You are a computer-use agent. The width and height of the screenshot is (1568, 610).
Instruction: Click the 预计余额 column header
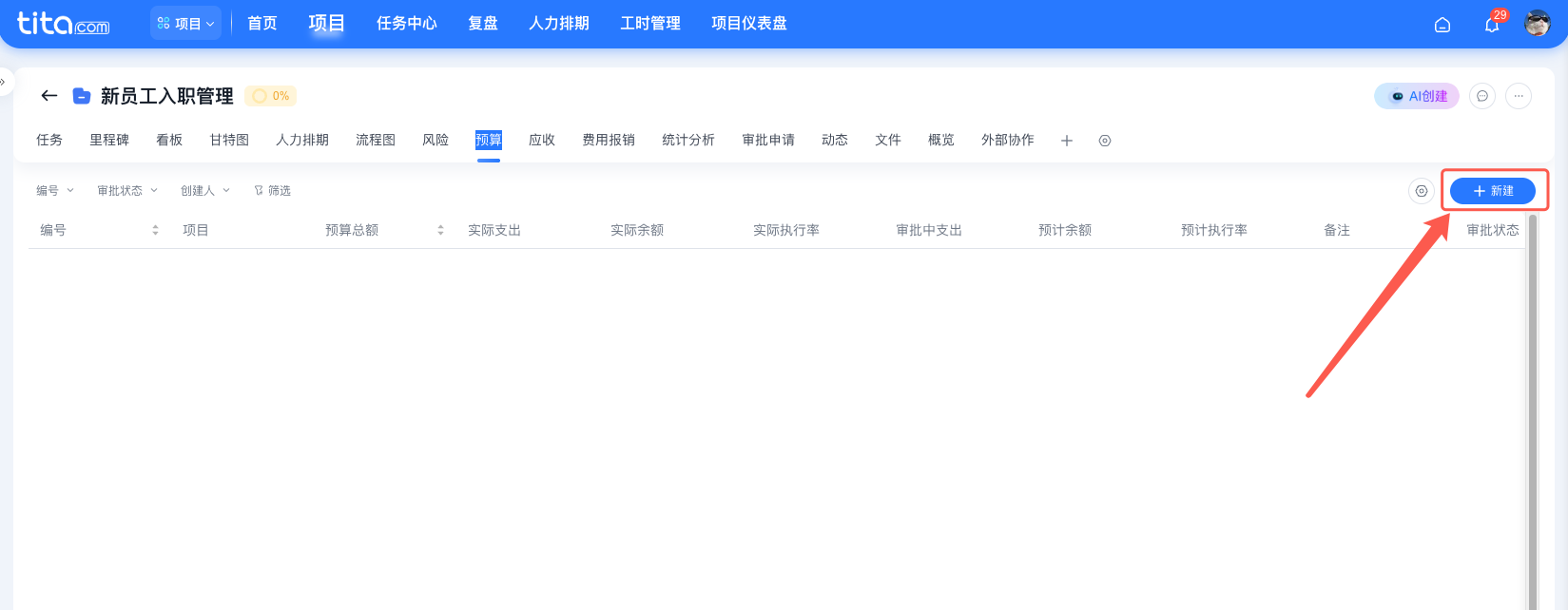[1065, 230]
